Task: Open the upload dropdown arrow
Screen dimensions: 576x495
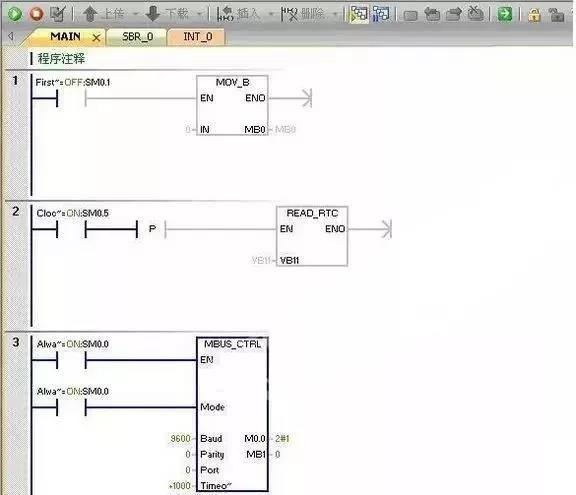Action: pyautogui.click(x=135, y=14)
